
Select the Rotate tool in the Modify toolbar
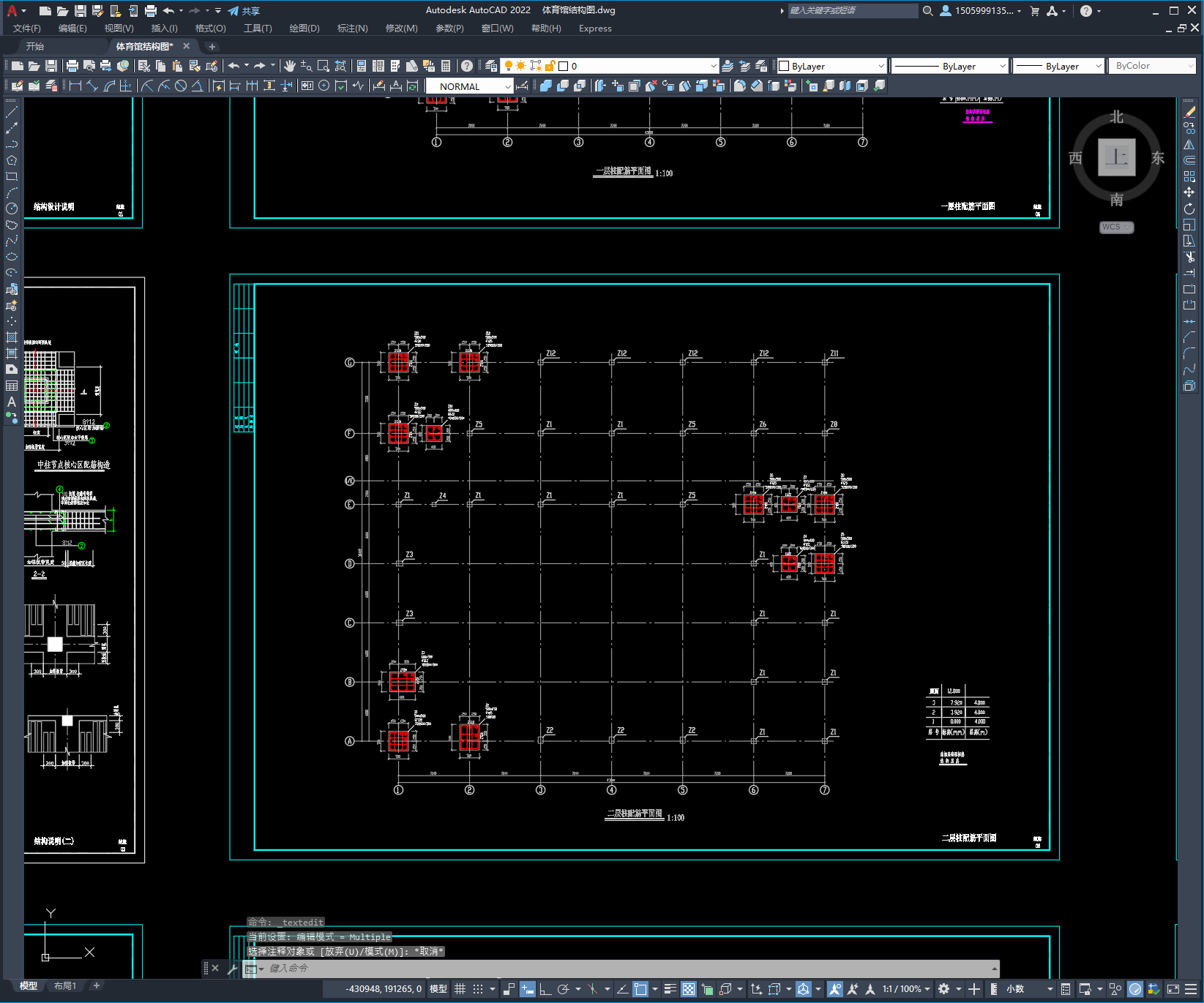[1189, 209]
